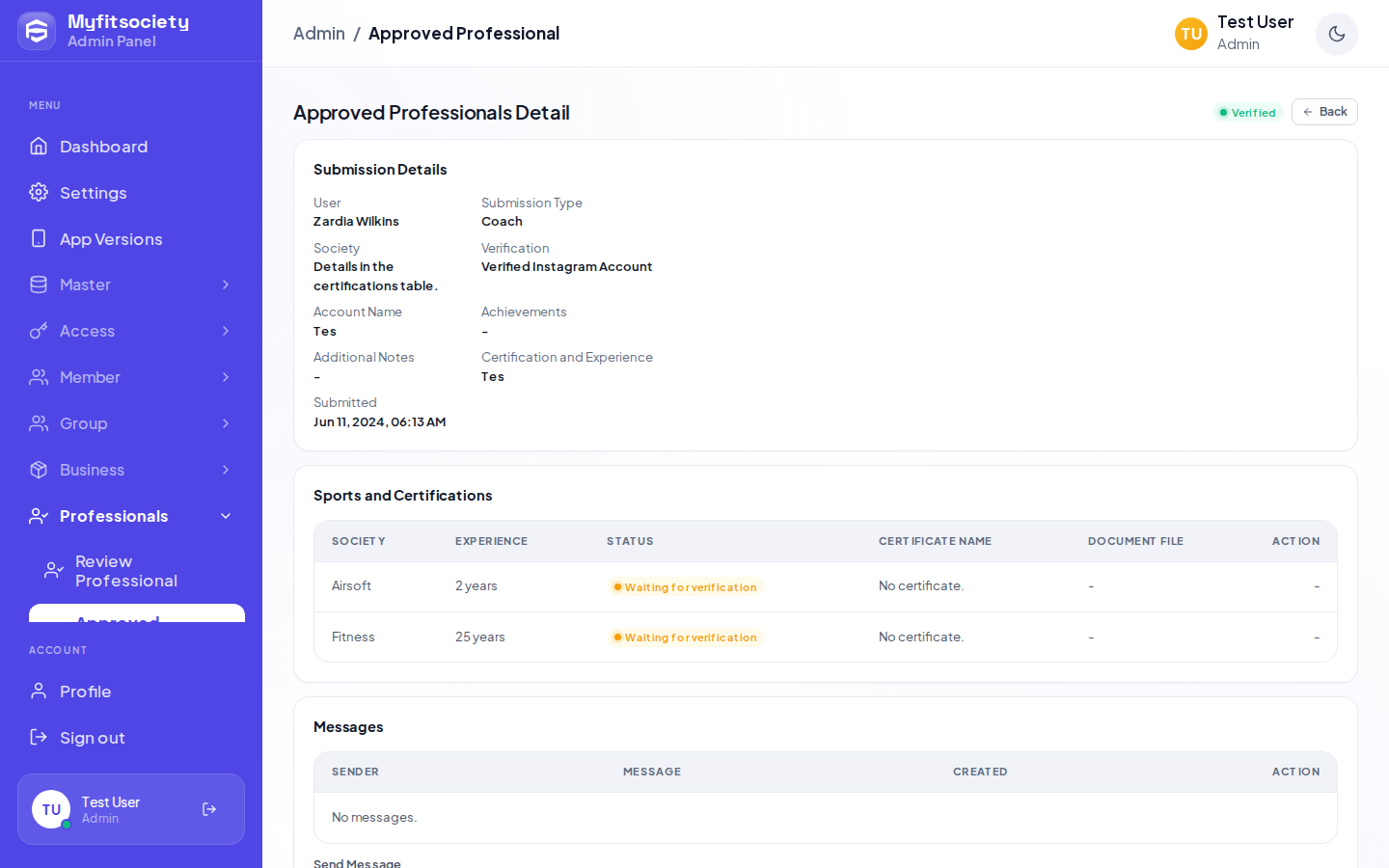Click Admin breadcrumb link
The height and width of the screenshot is (868, 1389).
pyautogui.click(x=319, y=34)
